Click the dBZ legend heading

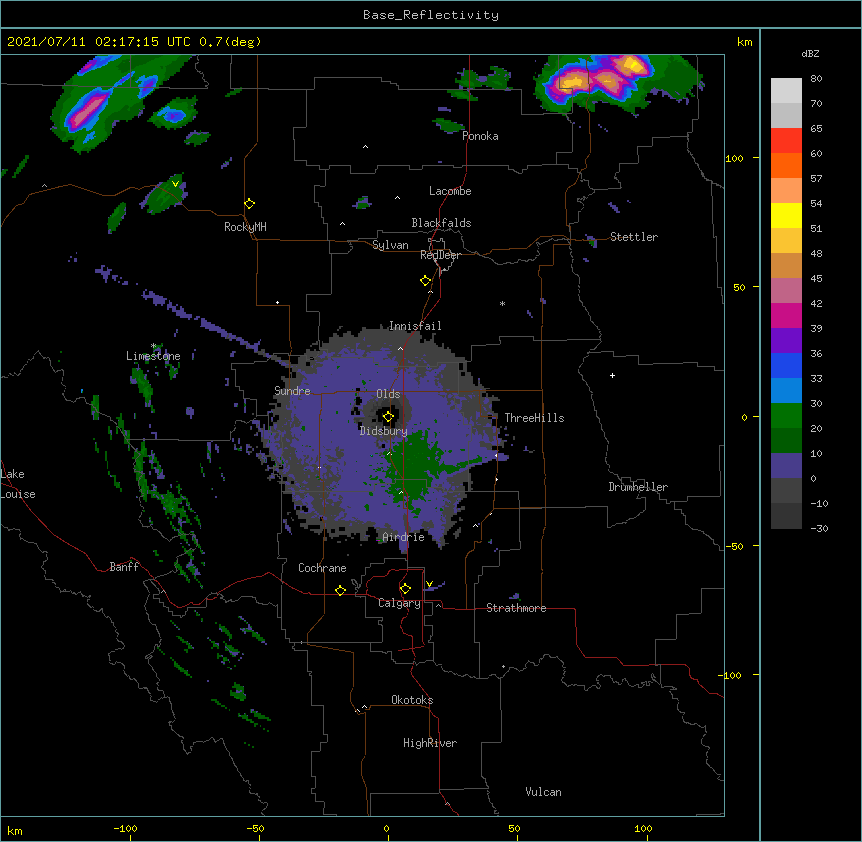pos(810,54)
